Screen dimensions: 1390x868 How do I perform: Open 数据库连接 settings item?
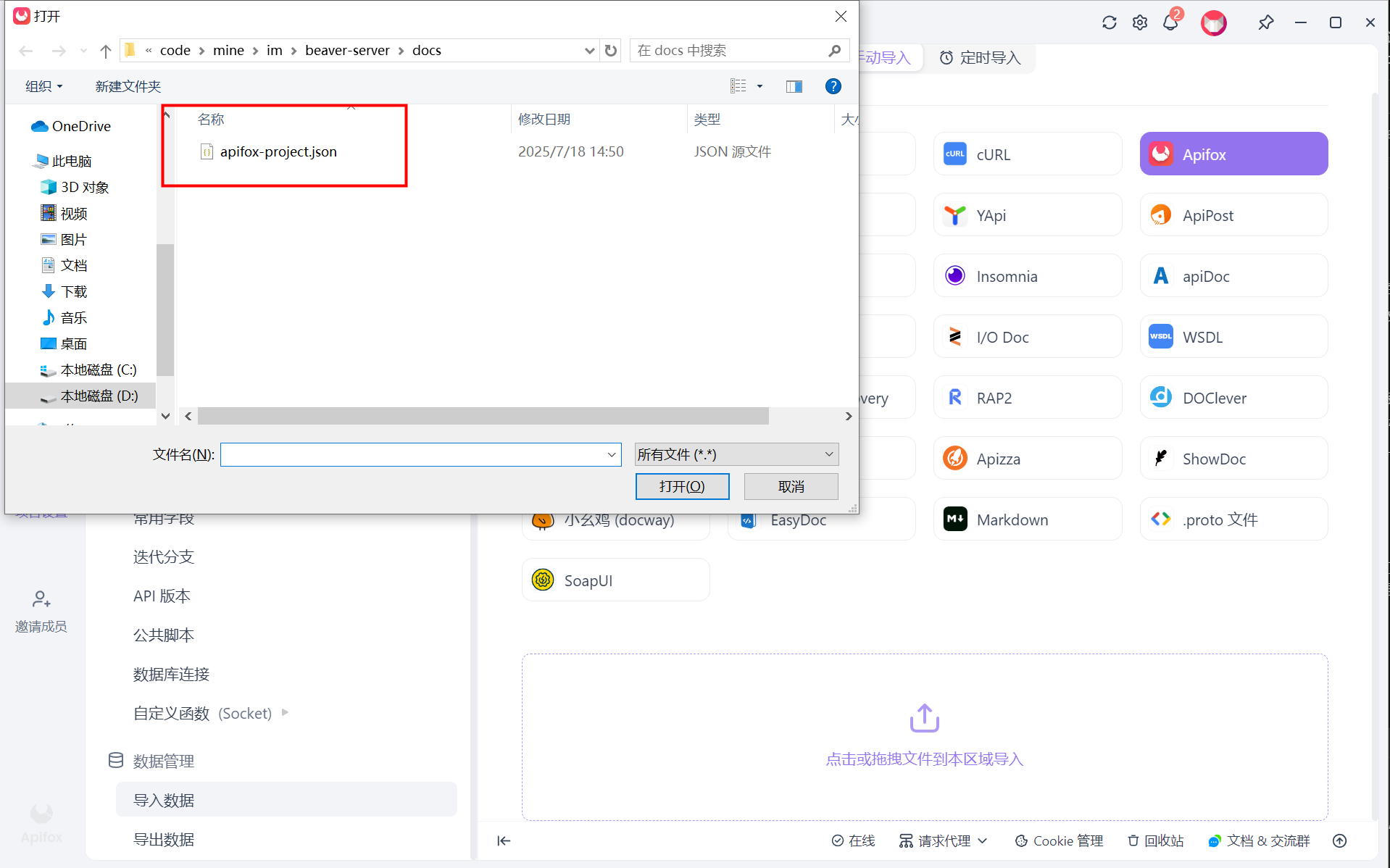(171, 674)
